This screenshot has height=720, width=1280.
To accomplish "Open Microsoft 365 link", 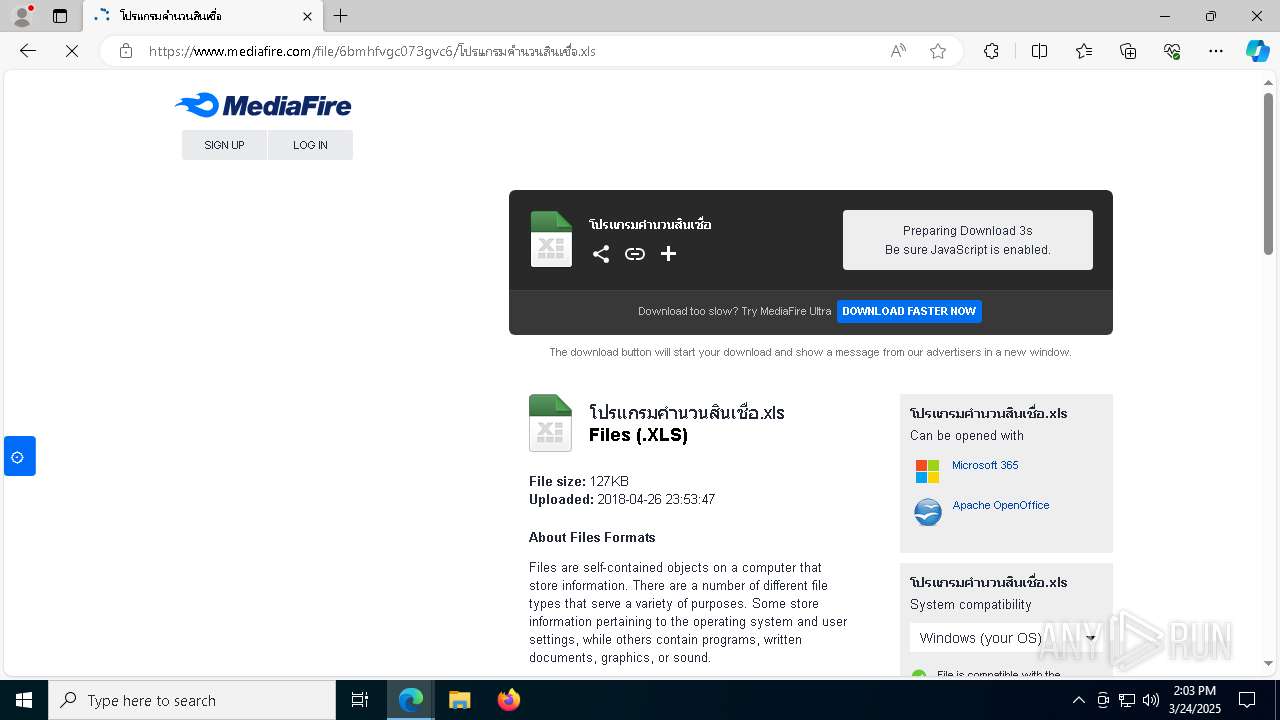I will (985, 465).
